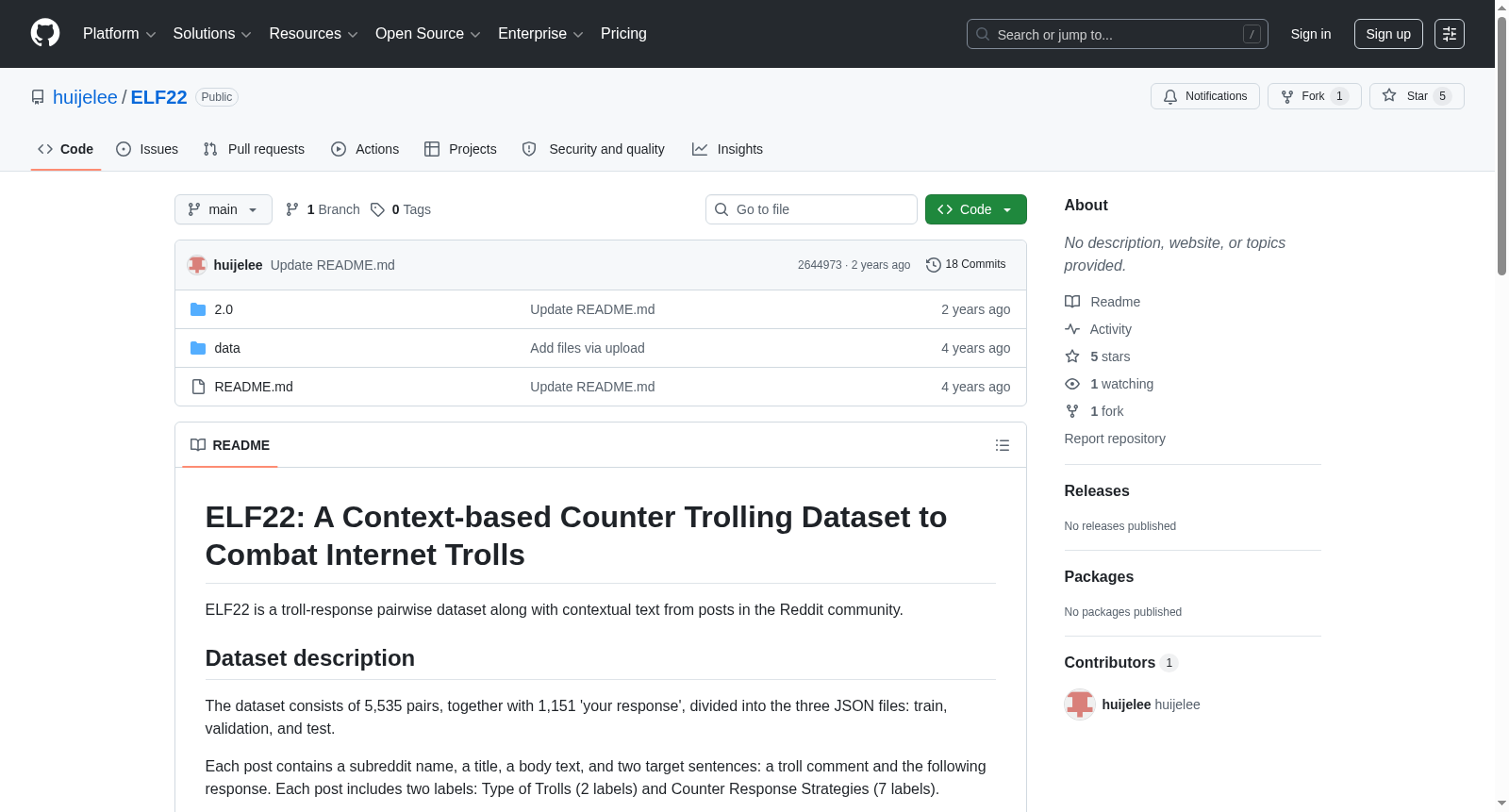Expand the Enterprise menu

[540, 34]
